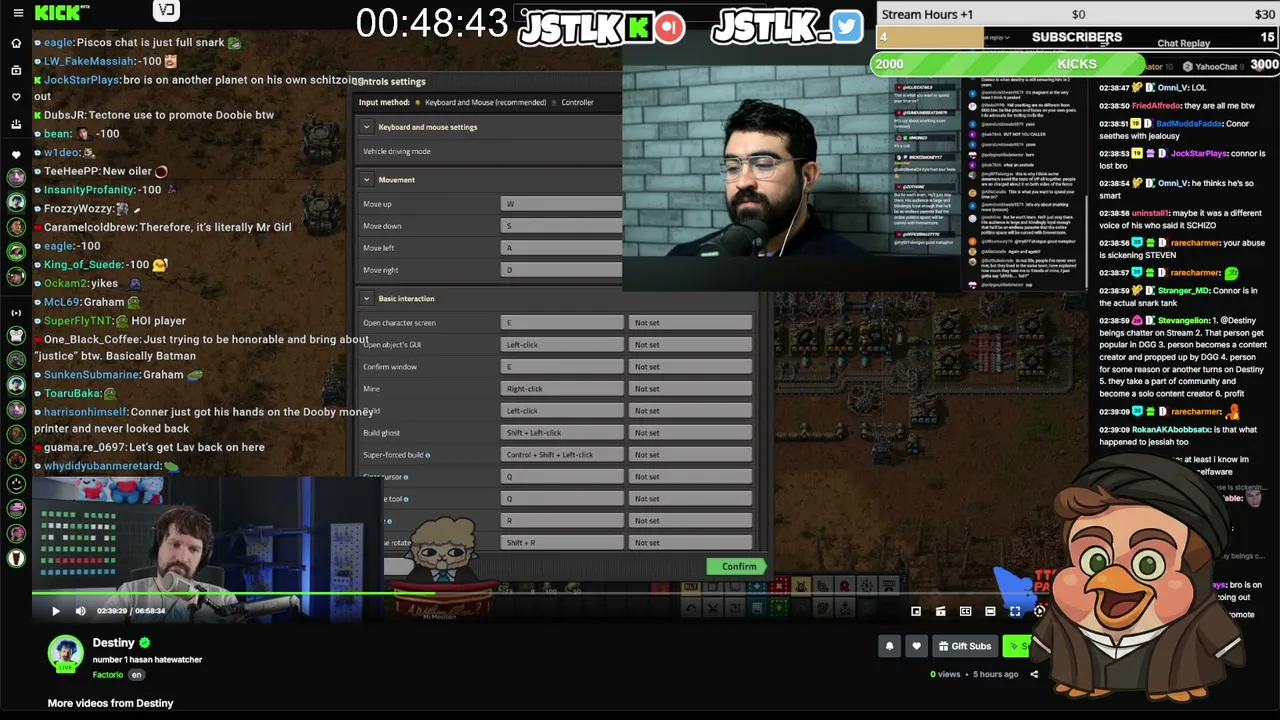Change the Move up key binding W
Screen dimensions: 1280x720
coord(561,204)
